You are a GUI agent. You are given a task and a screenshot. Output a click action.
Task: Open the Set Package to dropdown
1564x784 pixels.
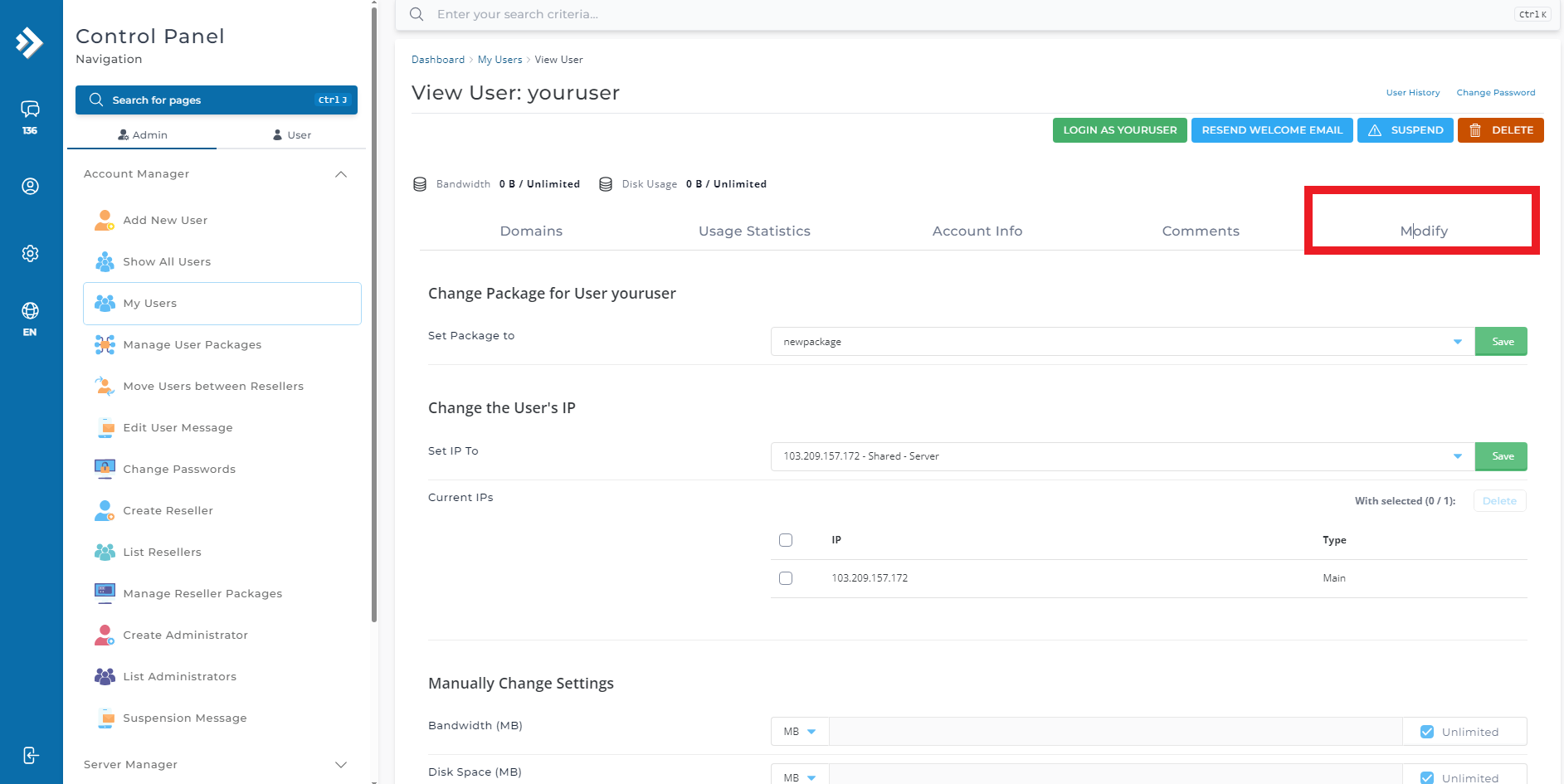tap(1123, 342)
